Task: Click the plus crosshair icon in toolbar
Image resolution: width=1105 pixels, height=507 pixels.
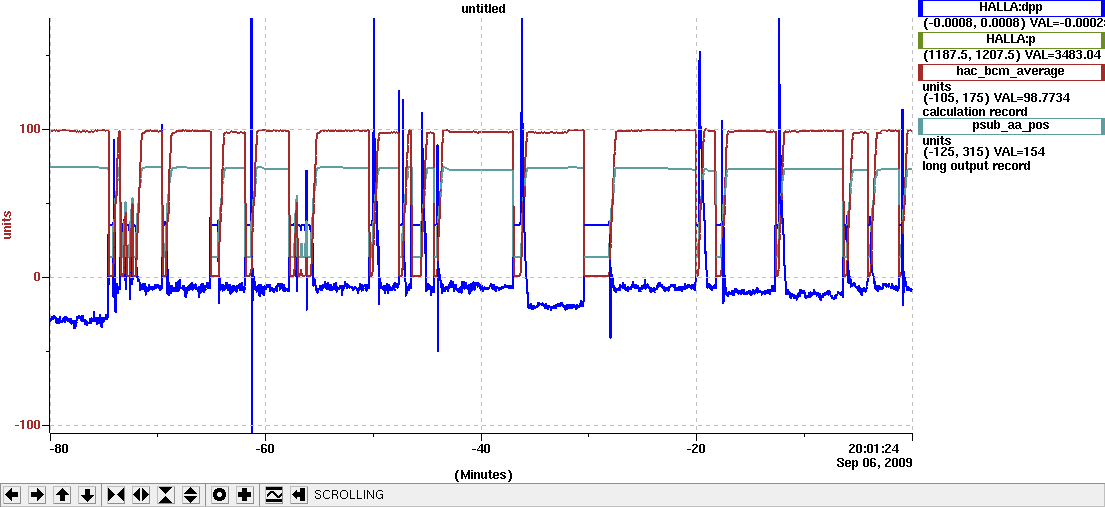Action: coord(245,495)
